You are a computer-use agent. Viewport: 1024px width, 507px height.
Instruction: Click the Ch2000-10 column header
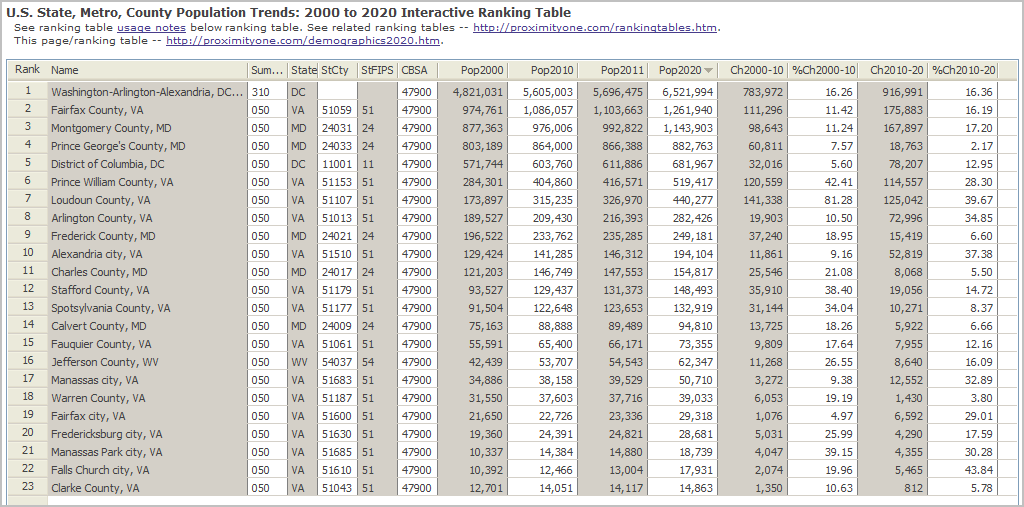(751, 71)
